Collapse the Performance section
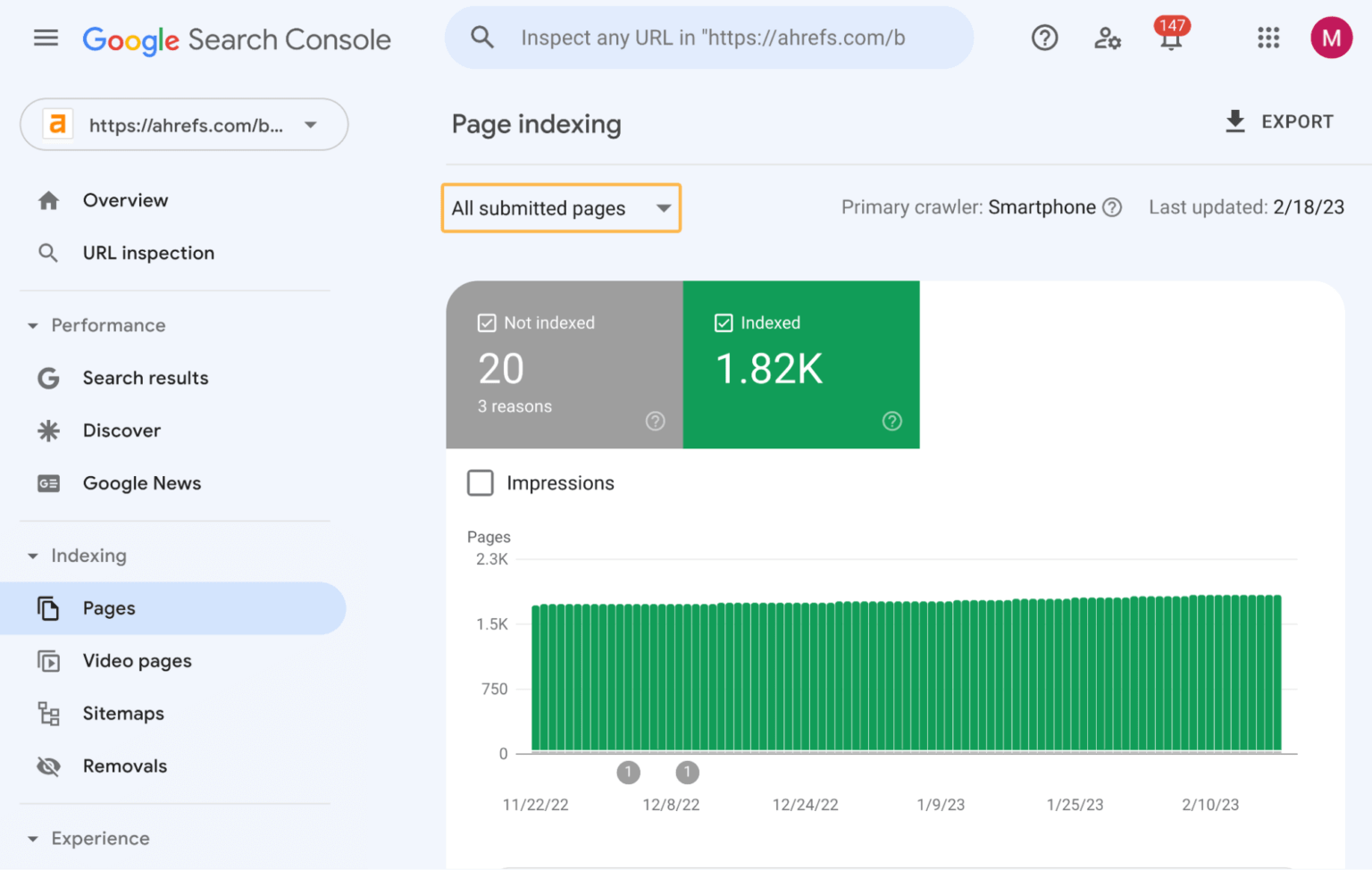The height and width of the screenshot is (870, 1372). pyautogui.click(x=33, y=326)
